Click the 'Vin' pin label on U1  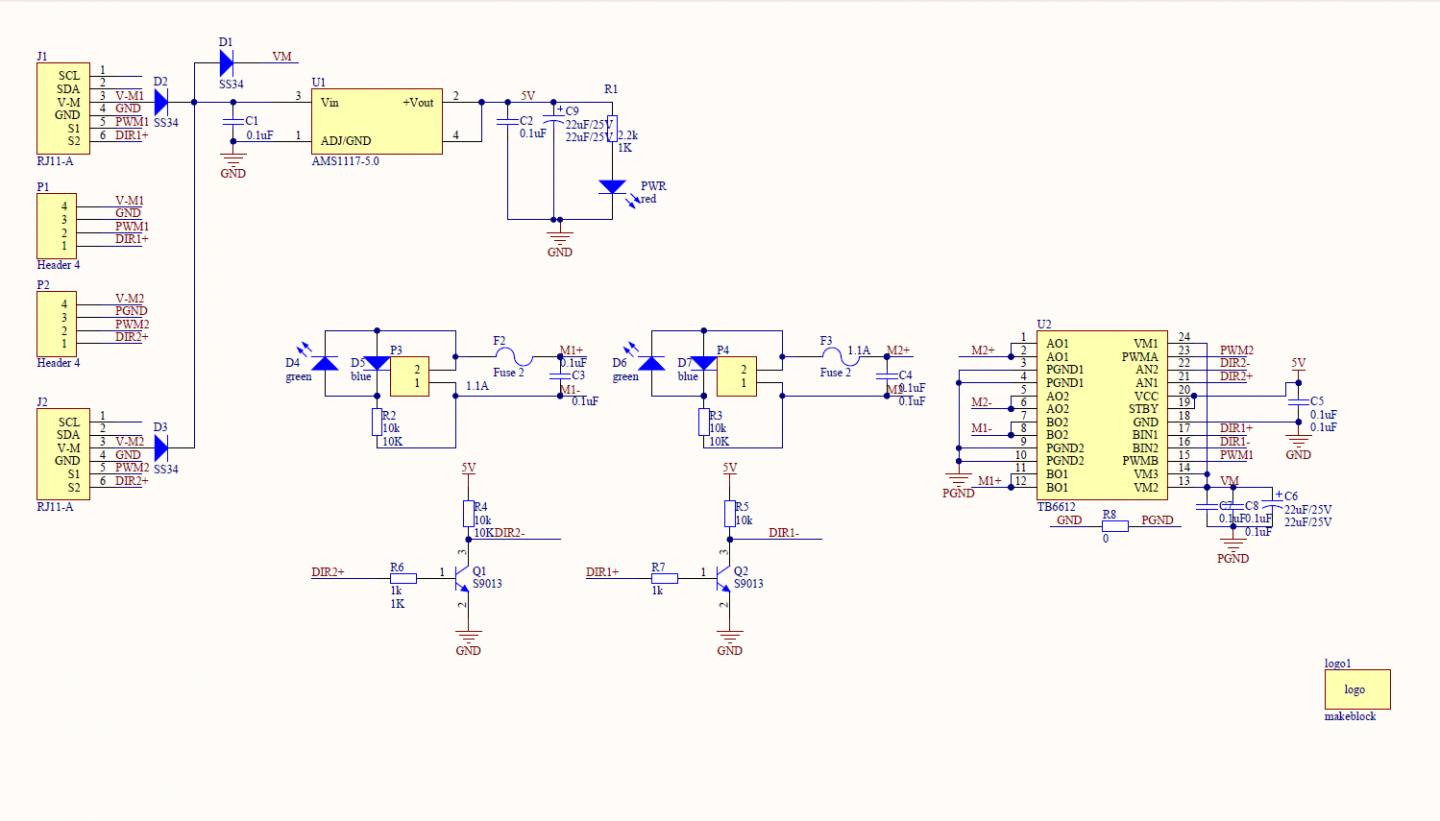330,102
